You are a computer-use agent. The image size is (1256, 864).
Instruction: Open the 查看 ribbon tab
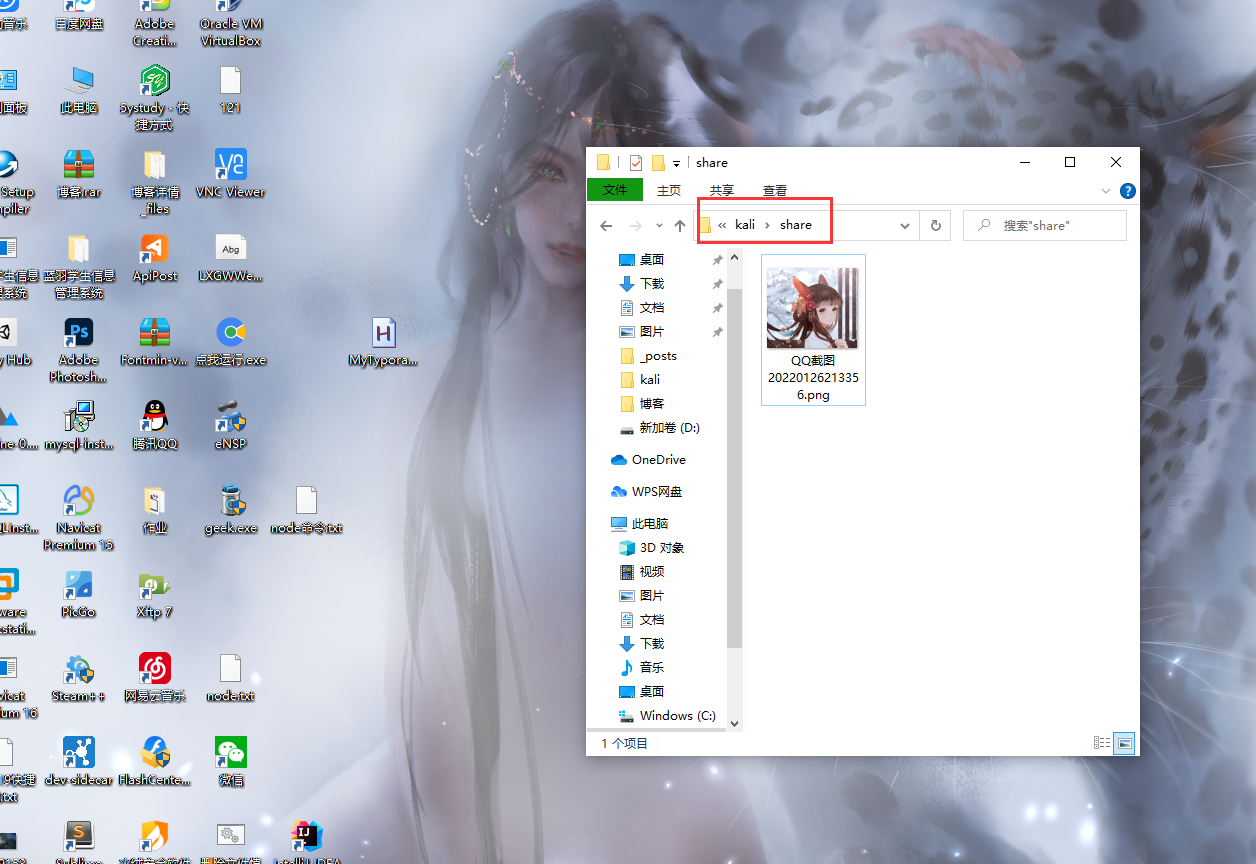point(774,190)
